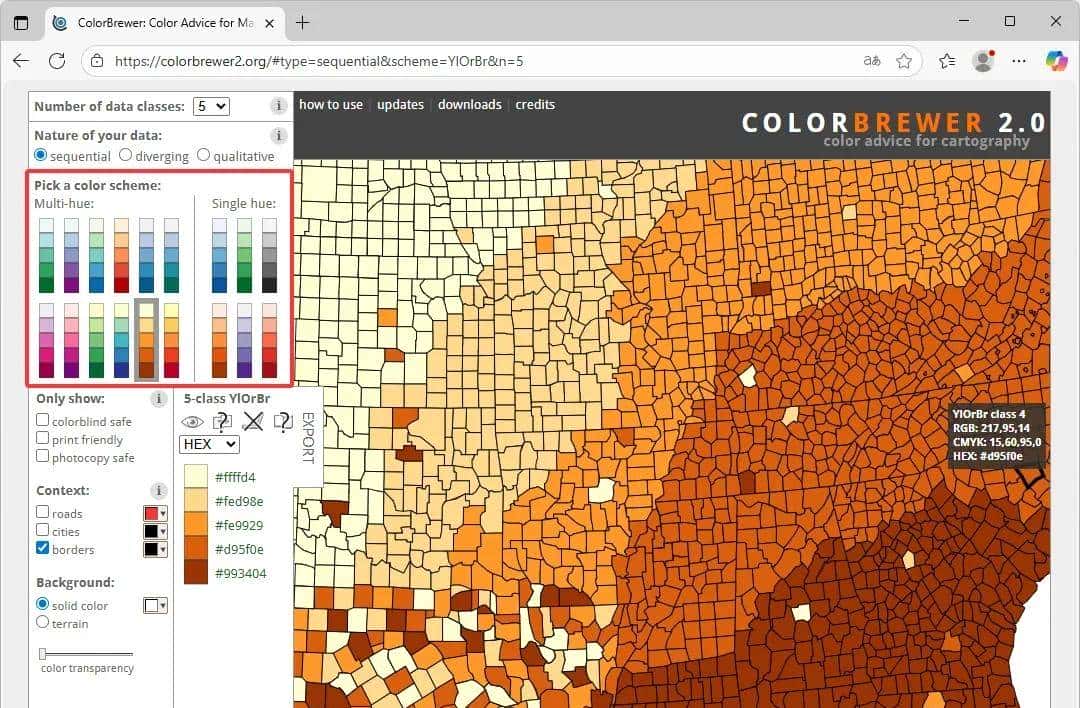Image resolution: width=1080 pixels, height=708 pixels.
Task: Add this page to favorites with the star icon
Action: click(x=904, y=61)
